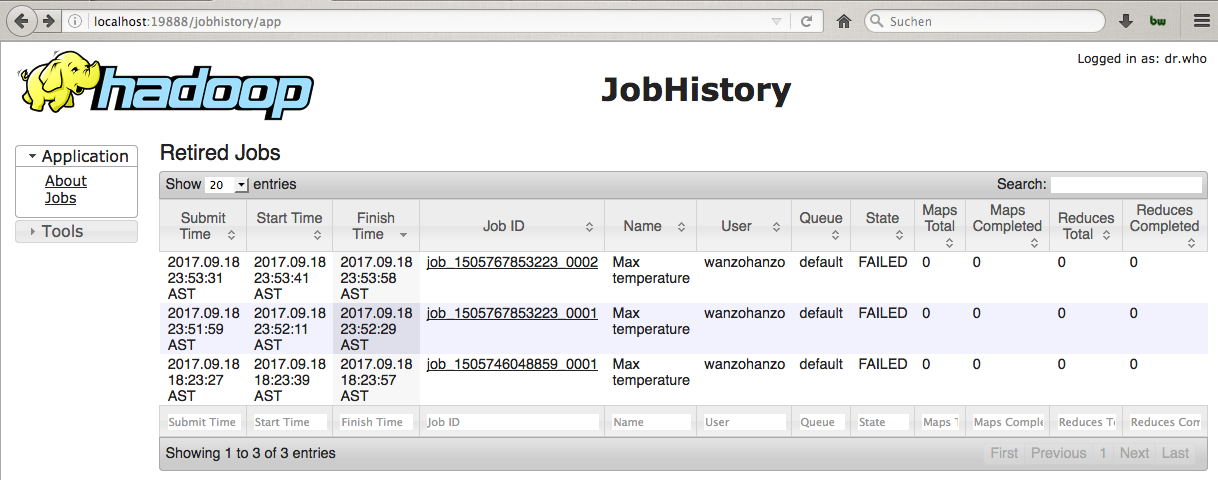The width and height of the screenshot is (1218, 480).
Task: Click the 'JobHistory' page title
Action: click(x=696, y=90)
